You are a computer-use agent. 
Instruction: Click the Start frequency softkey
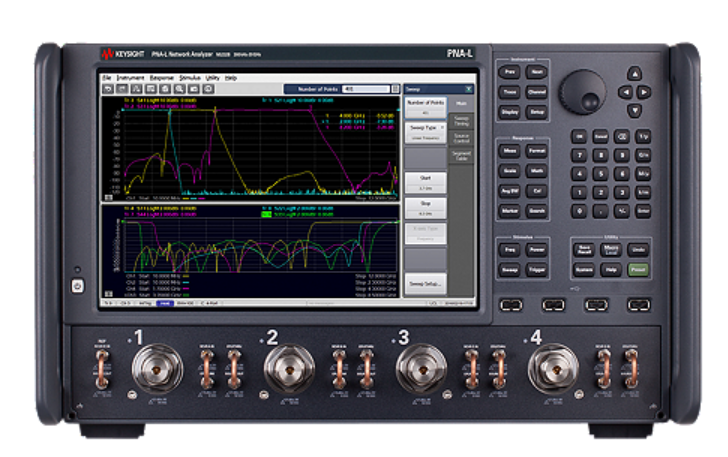click(x=426, y=183)
